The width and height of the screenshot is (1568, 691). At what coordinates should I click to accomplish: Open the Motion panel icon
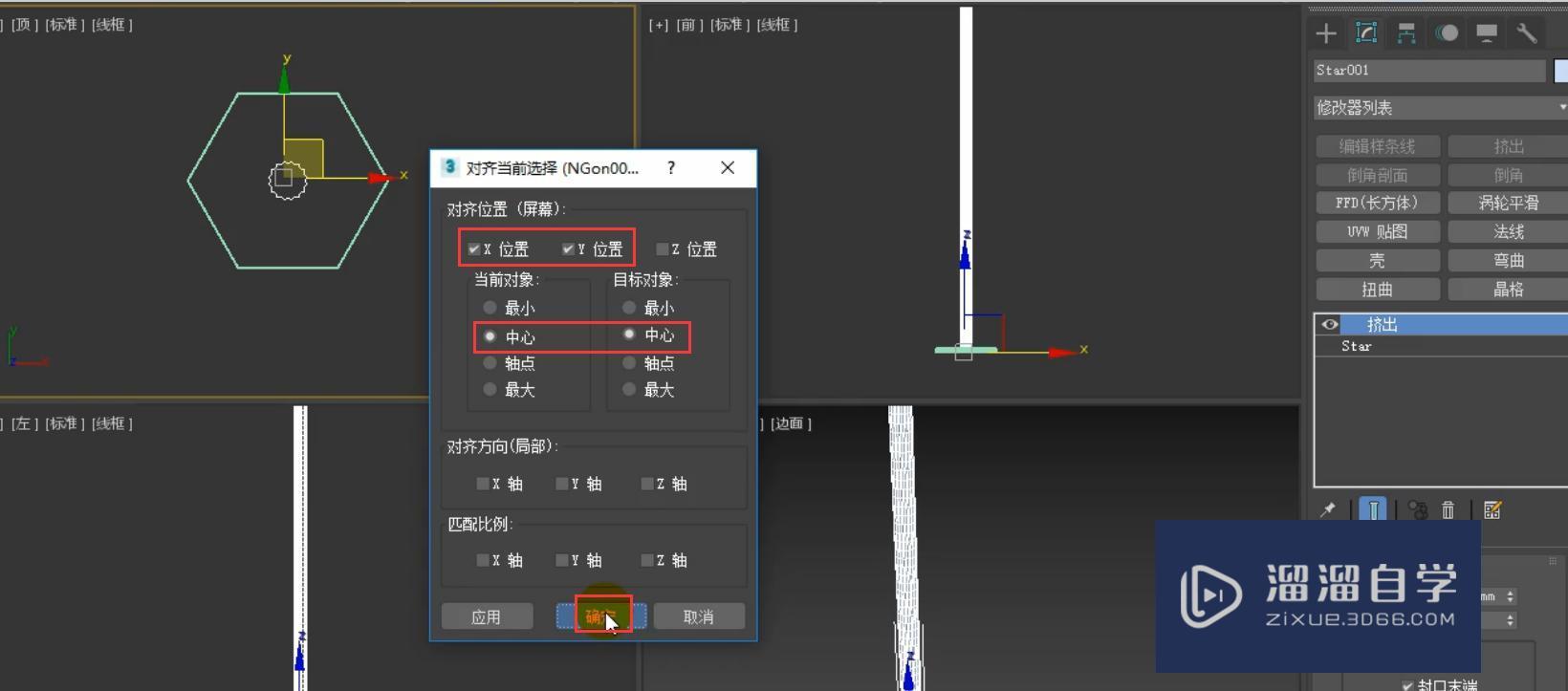coord(1447,33)
